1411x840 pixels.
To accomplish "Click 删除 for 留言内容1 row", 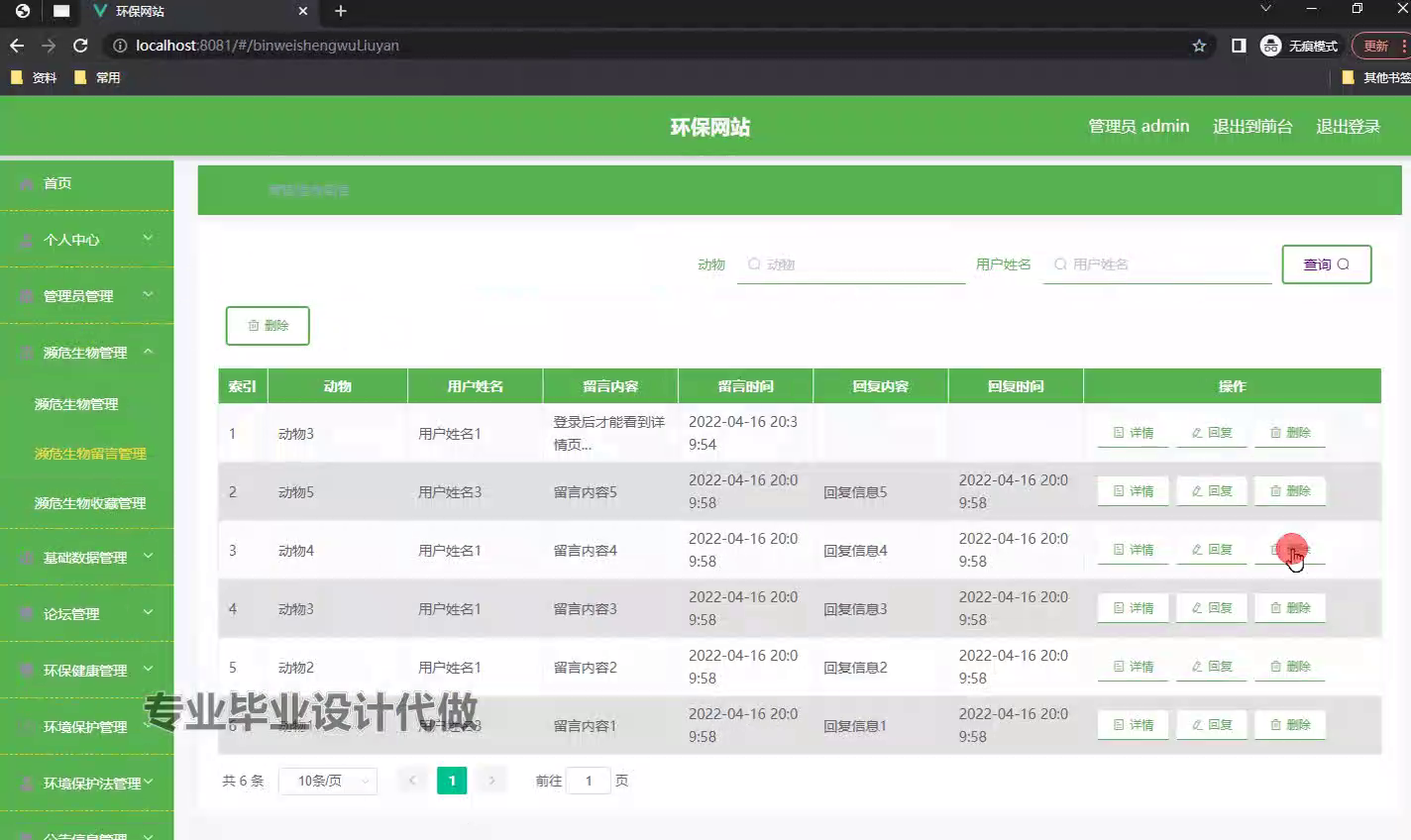I will pyautogui.click(x=1290, y=725).
